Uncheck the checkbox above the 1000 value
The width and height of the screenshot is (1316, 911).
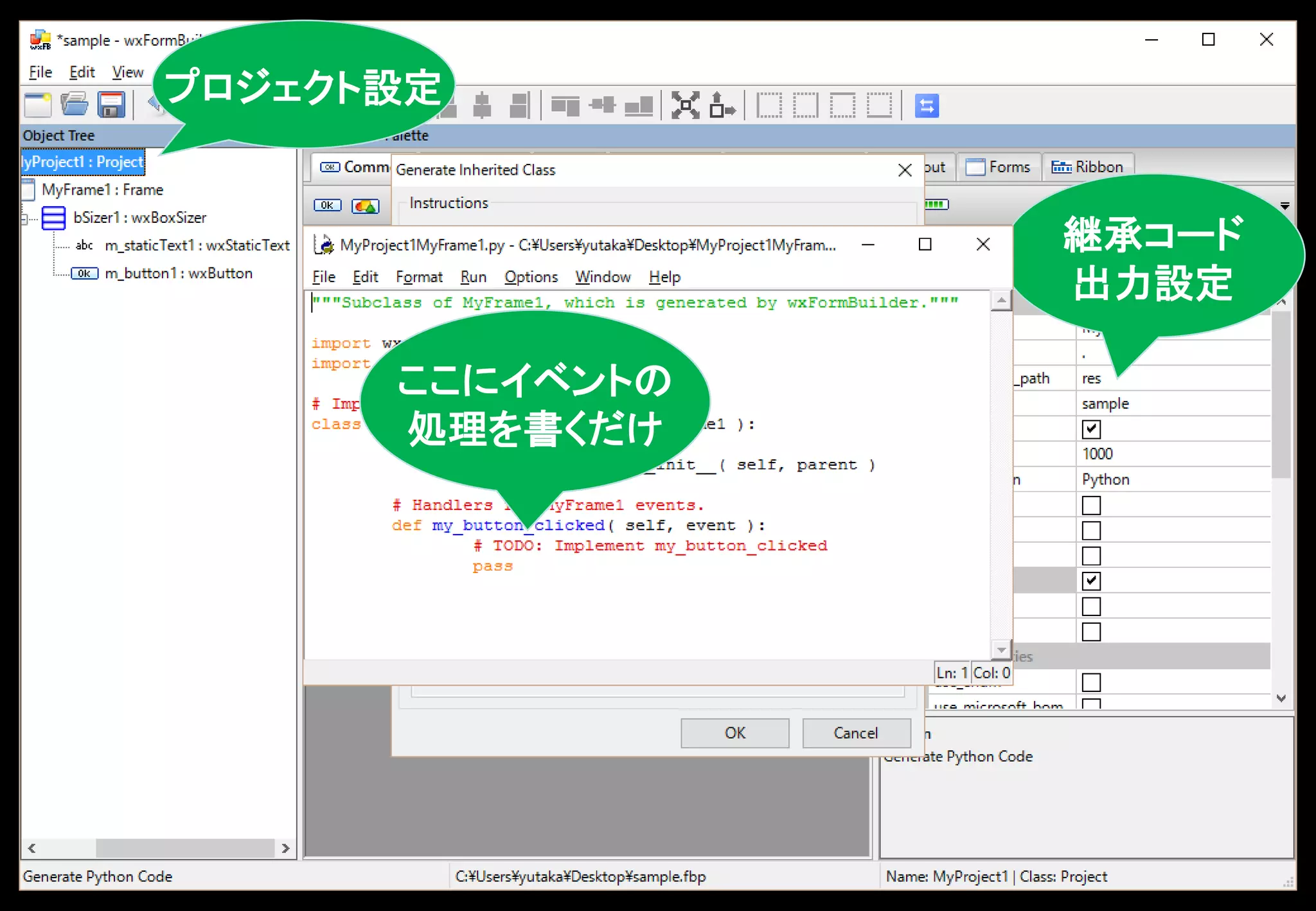[1091, 429]
